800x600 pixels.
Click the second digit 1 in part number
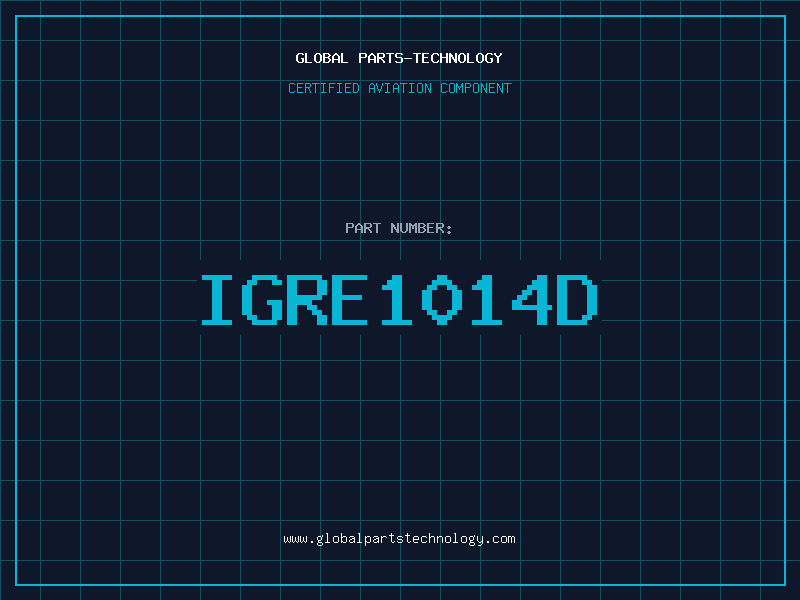(489, 300)
